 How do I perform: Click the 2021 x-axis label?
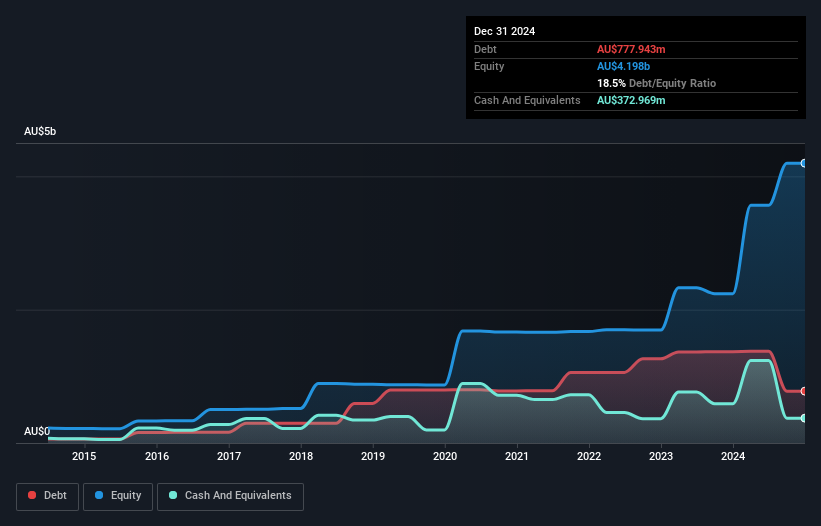click(517, 456)
